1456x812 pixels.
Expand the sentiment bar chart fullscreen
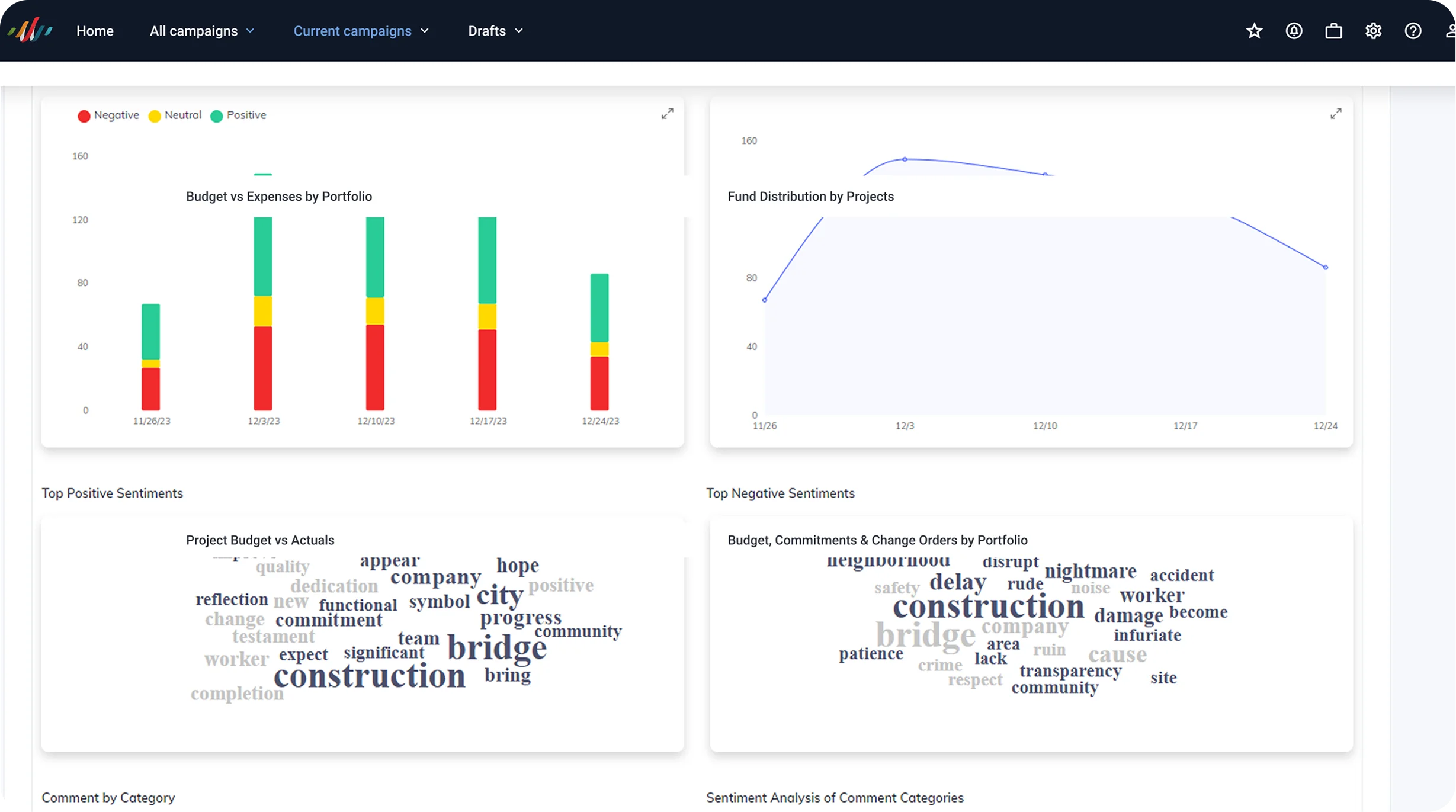(667, 114)
